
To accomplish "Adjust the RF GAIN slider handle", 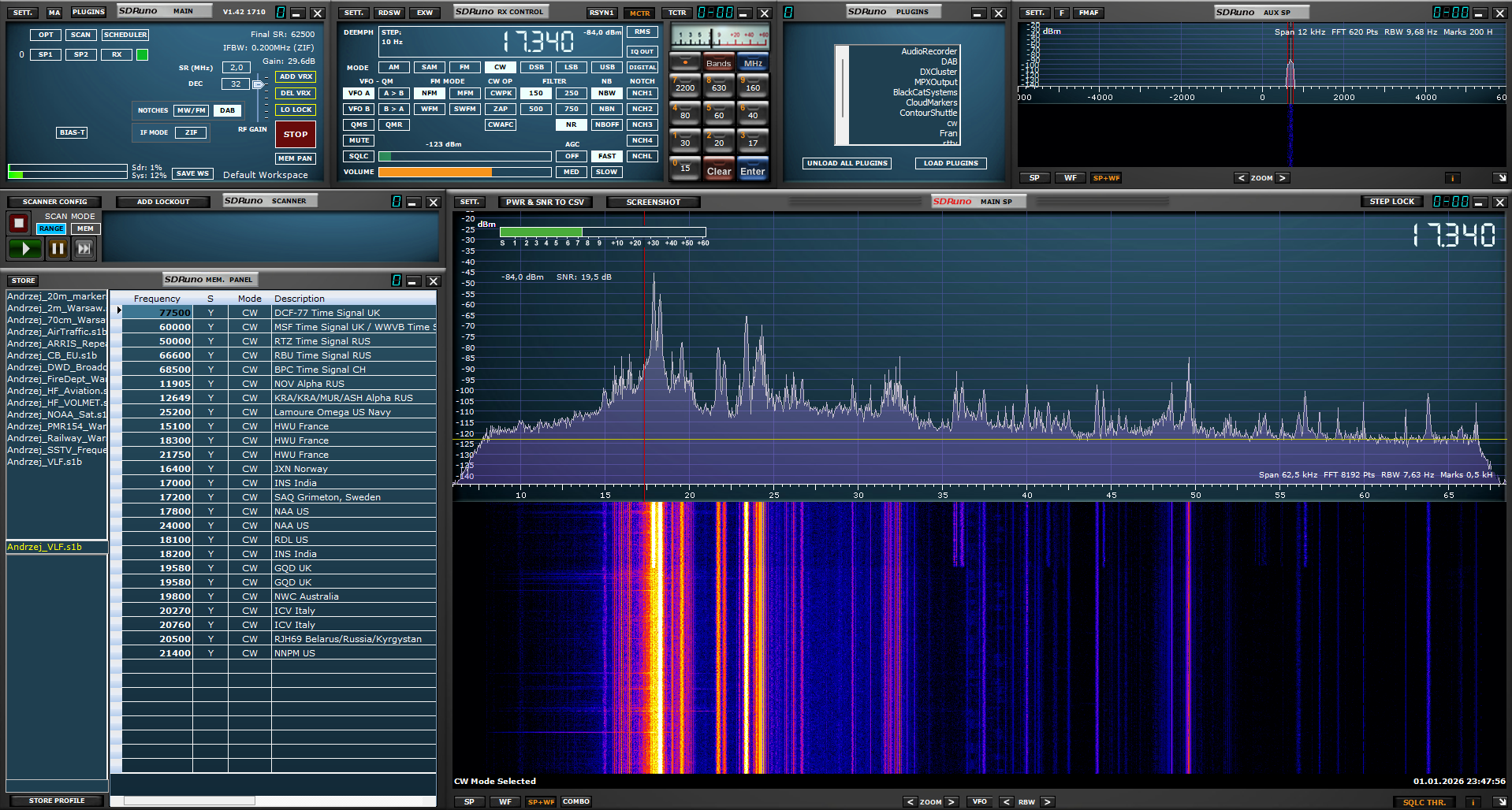I will (258, 84).
